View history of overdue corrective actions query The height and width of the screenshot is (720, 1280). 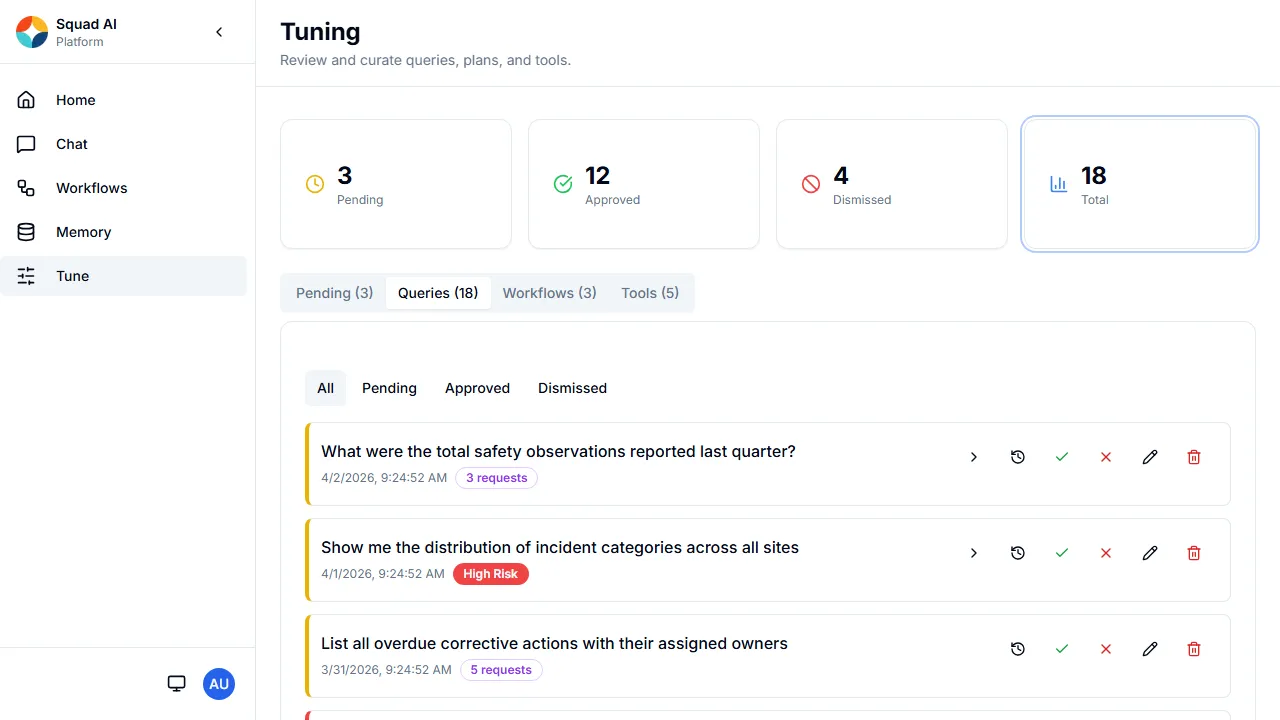(1018, 649)
